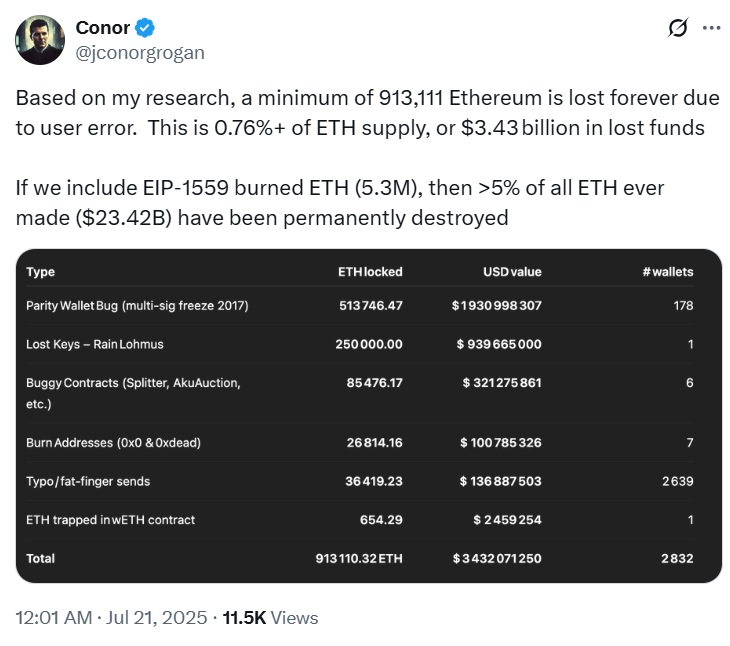Screen dimensions: 730x646
Task: Select the Buggy Contracts row
Action: [359, 393]
